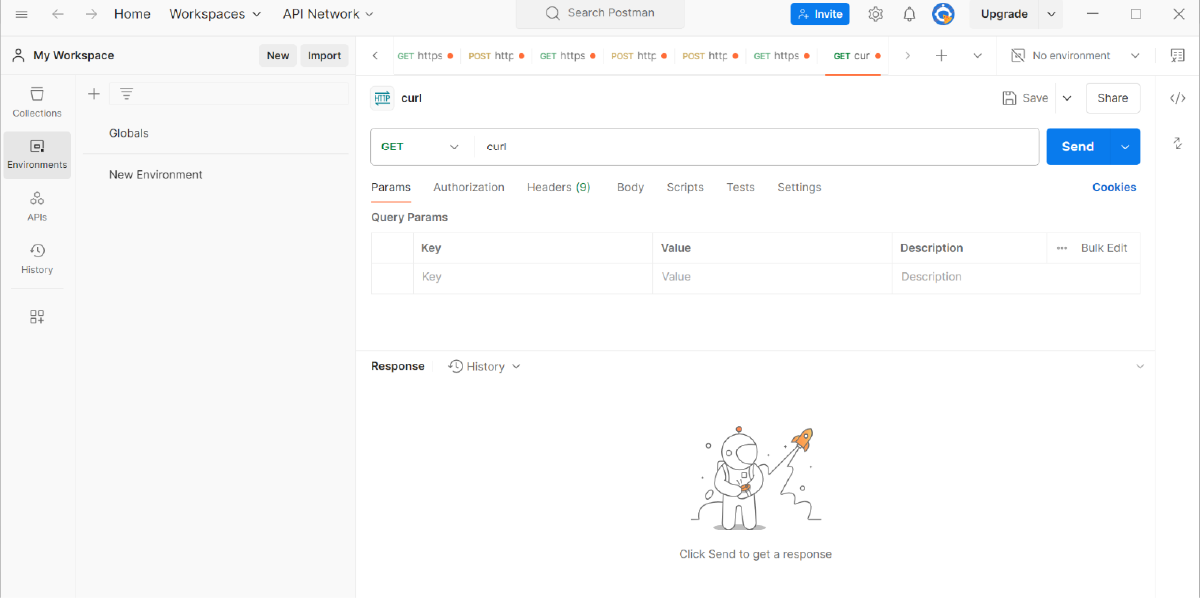Open the No environment selector

1075,56
